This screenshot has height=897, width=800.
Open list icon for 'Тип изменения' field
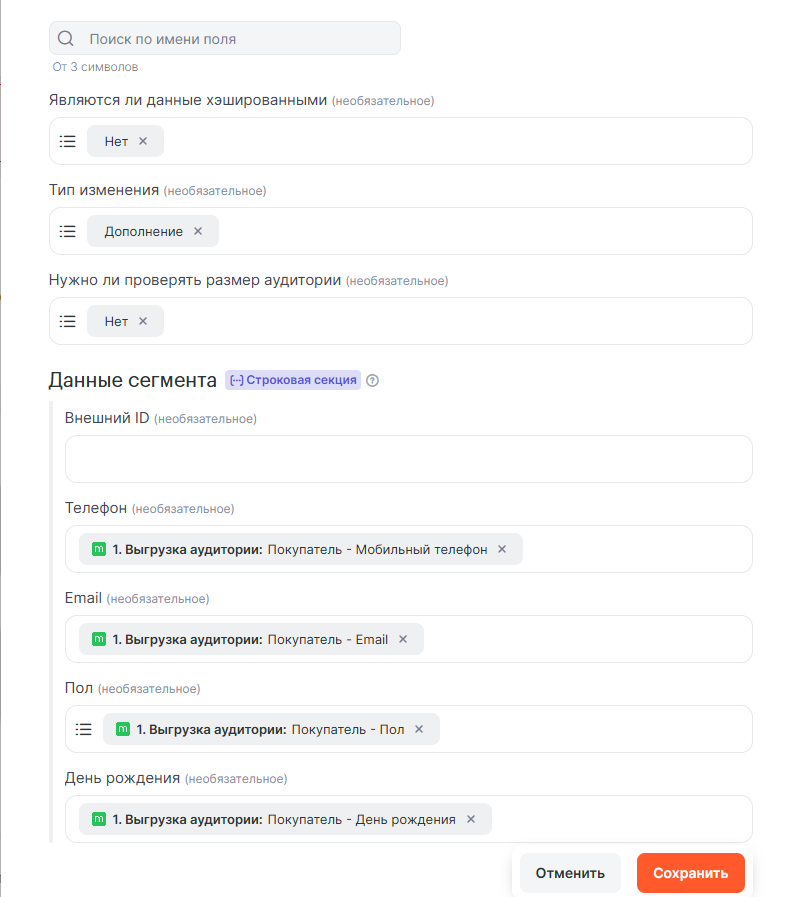click(68, 231)
